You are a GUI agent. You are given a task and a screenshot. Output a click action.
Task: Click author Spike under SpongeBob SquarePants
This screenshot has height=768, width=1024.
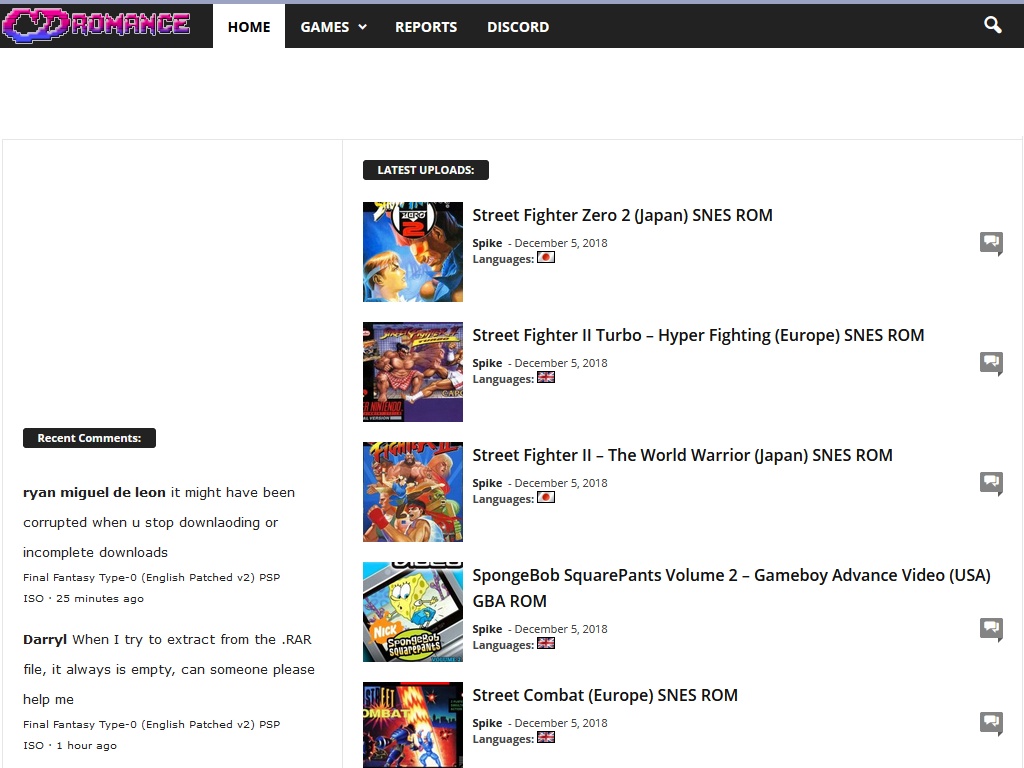click(x=487, y=630)
